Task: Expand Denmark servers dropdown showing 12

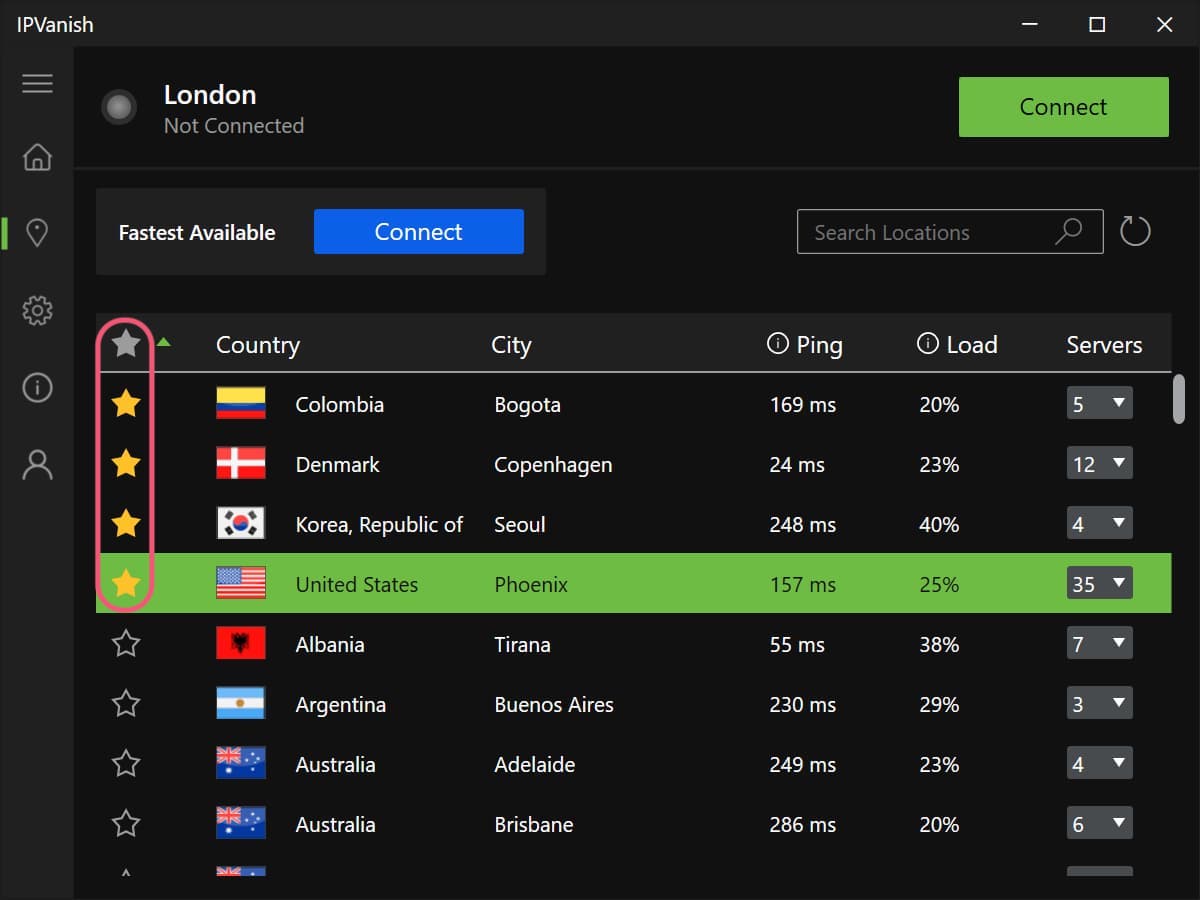Action: (1099, 464)
